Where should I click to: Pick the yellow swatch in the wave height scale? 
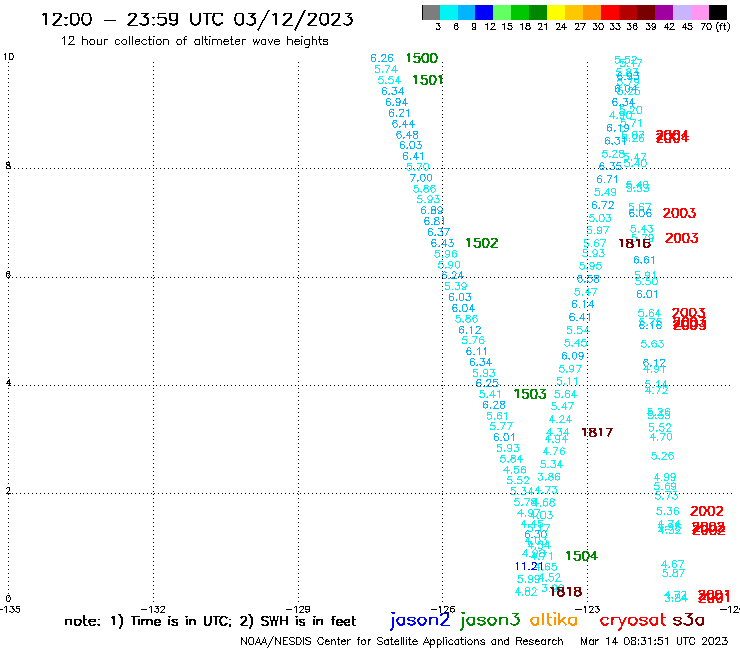tap(556, 12)
